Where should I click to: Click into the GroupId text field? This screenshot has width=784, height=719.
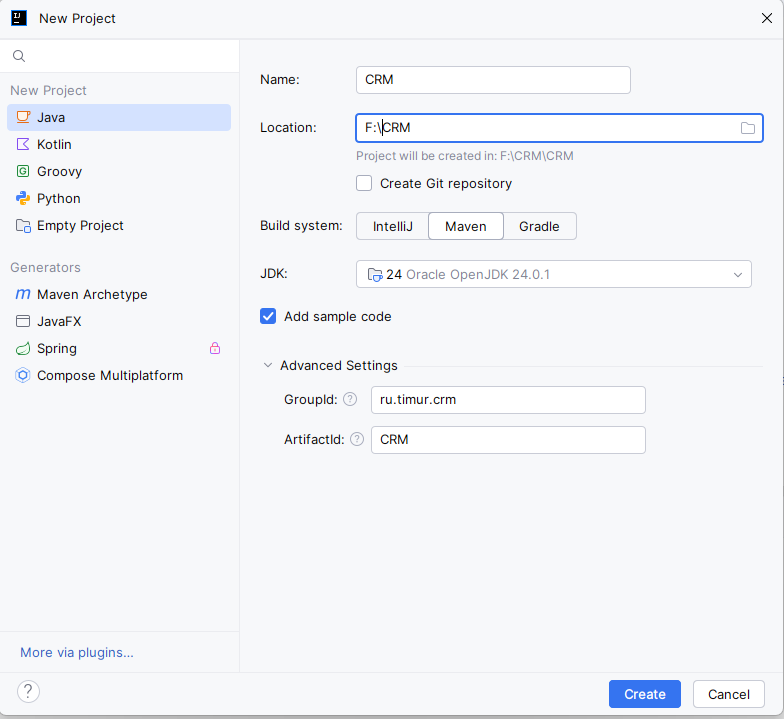point(507,400)
